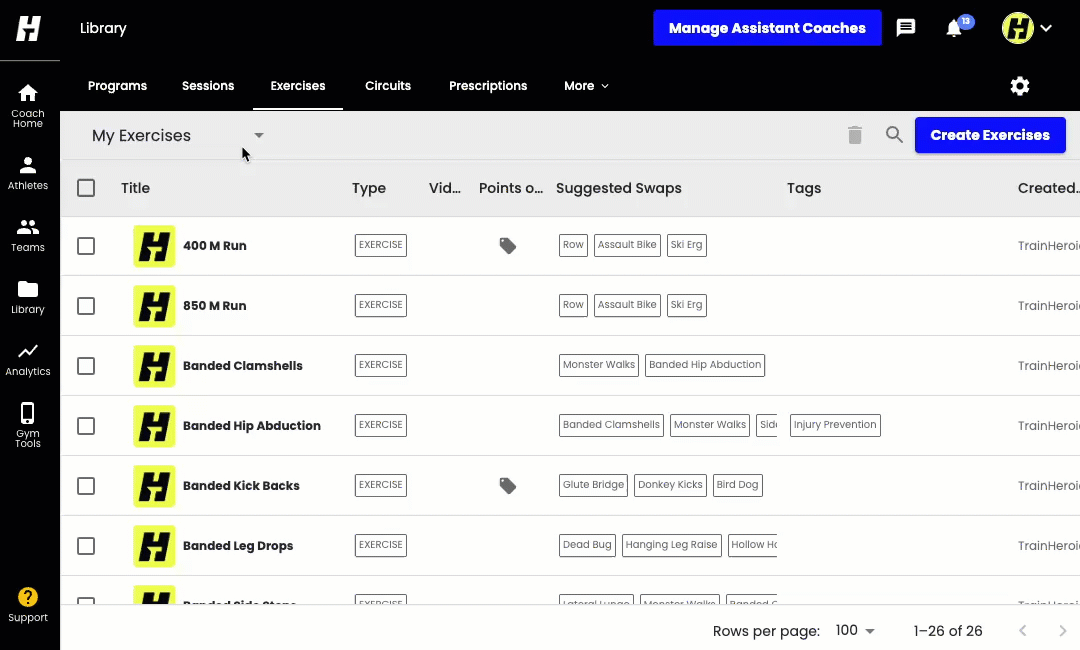The height and width of the screenshot is (650, 1080).
Task: Check the Banded Clamshells row checkbox
Action: click(86, 366)
